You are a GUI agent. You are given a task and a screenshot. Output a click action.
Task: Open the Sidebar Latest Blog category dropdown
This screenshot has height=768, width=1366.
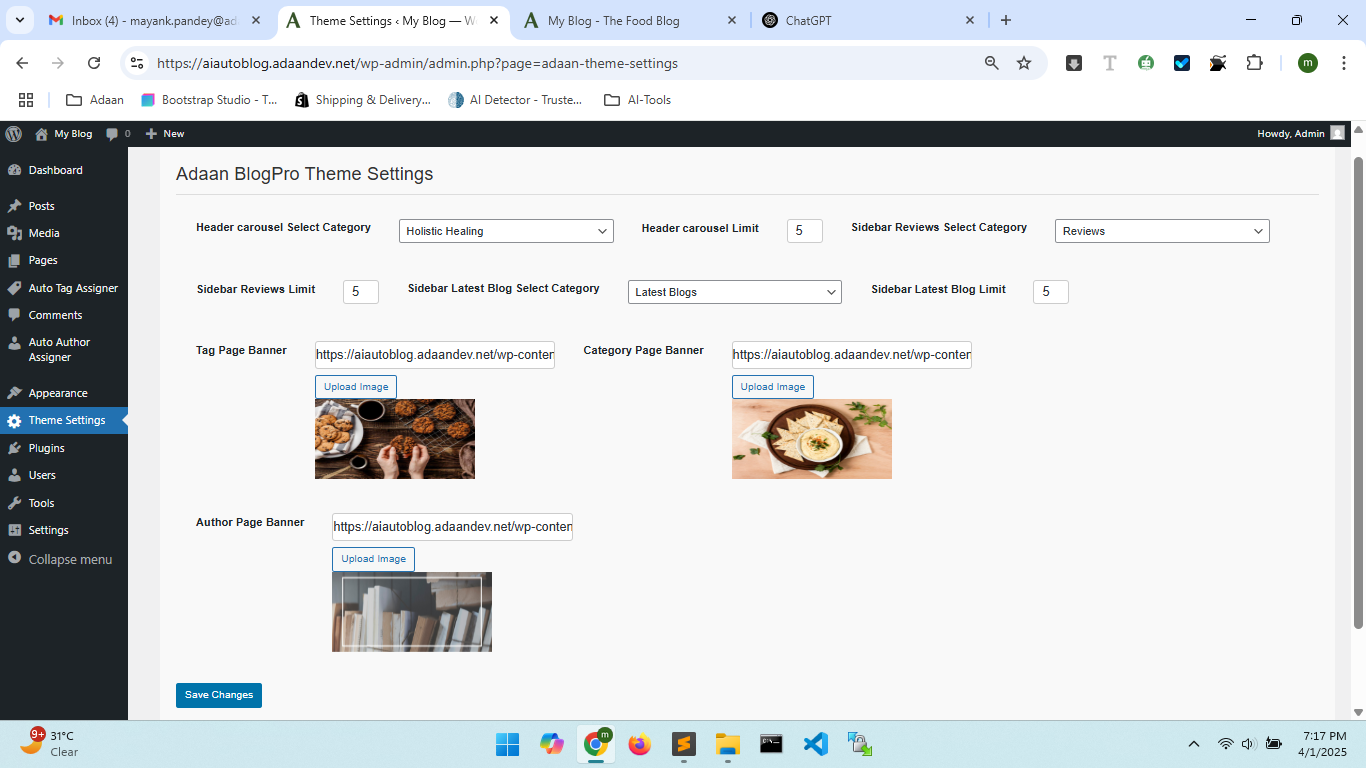point(734,291)
